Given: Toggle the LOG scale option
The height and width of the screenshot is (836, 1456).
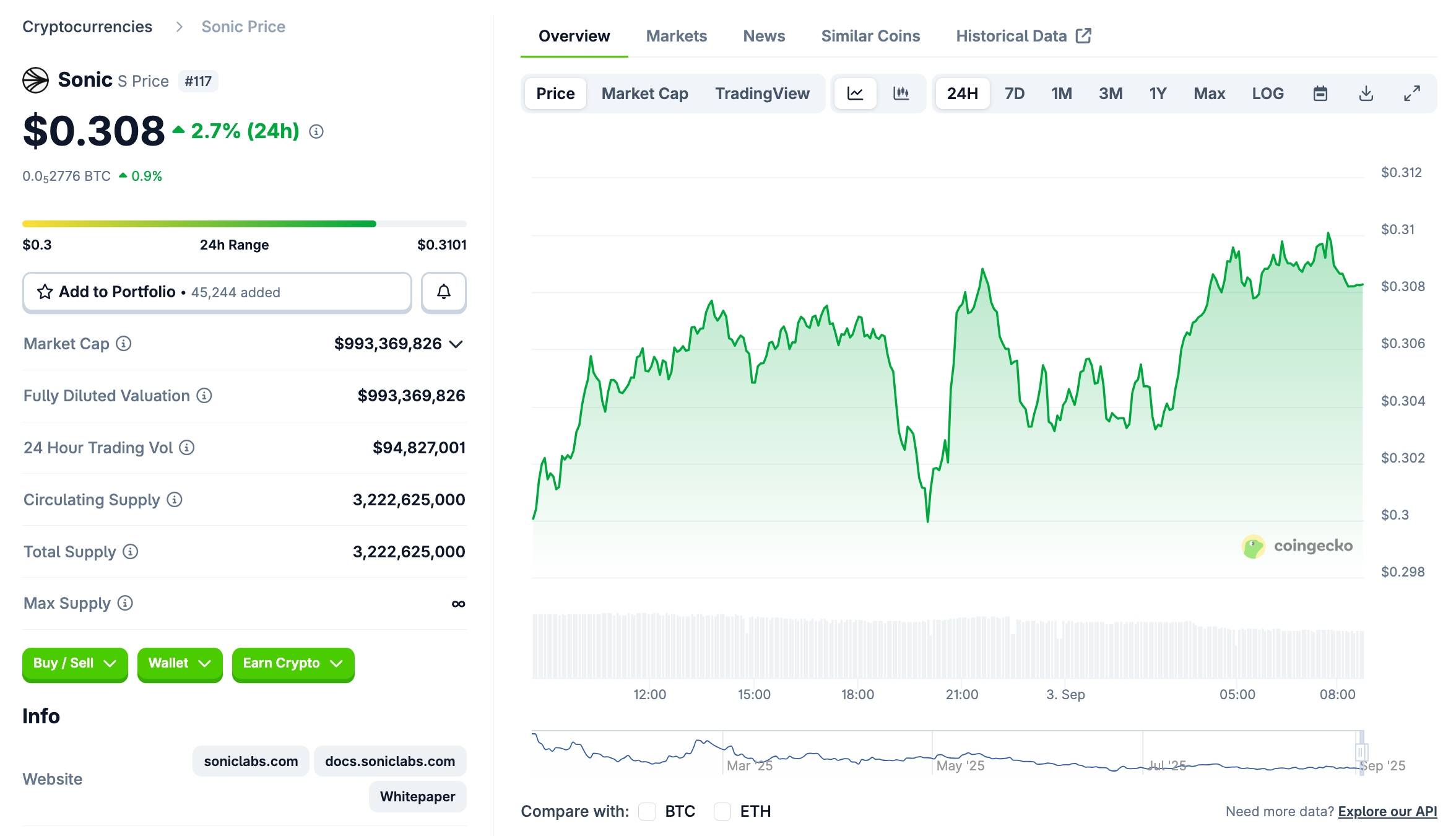Looking at the screenshot, I should 1268,94.
